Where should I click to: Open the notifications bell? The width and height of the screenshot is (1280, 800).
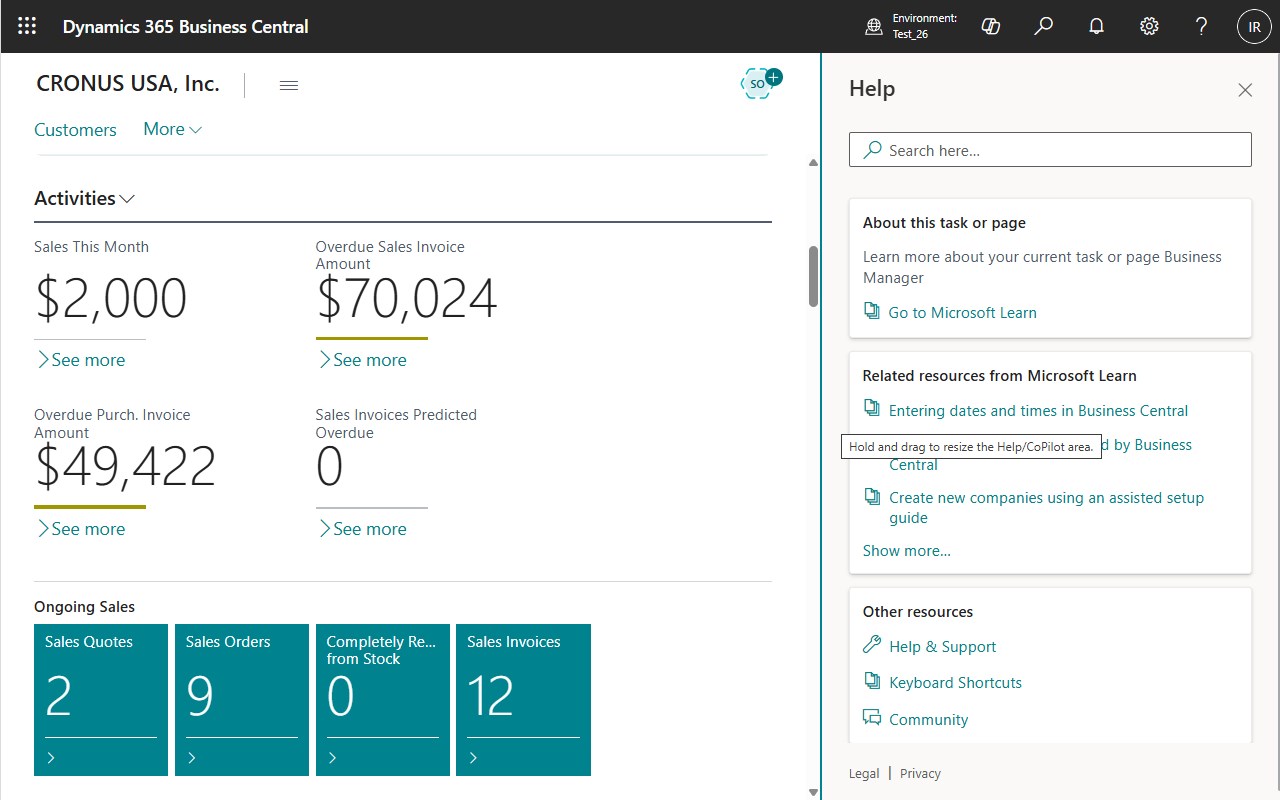1097,26
